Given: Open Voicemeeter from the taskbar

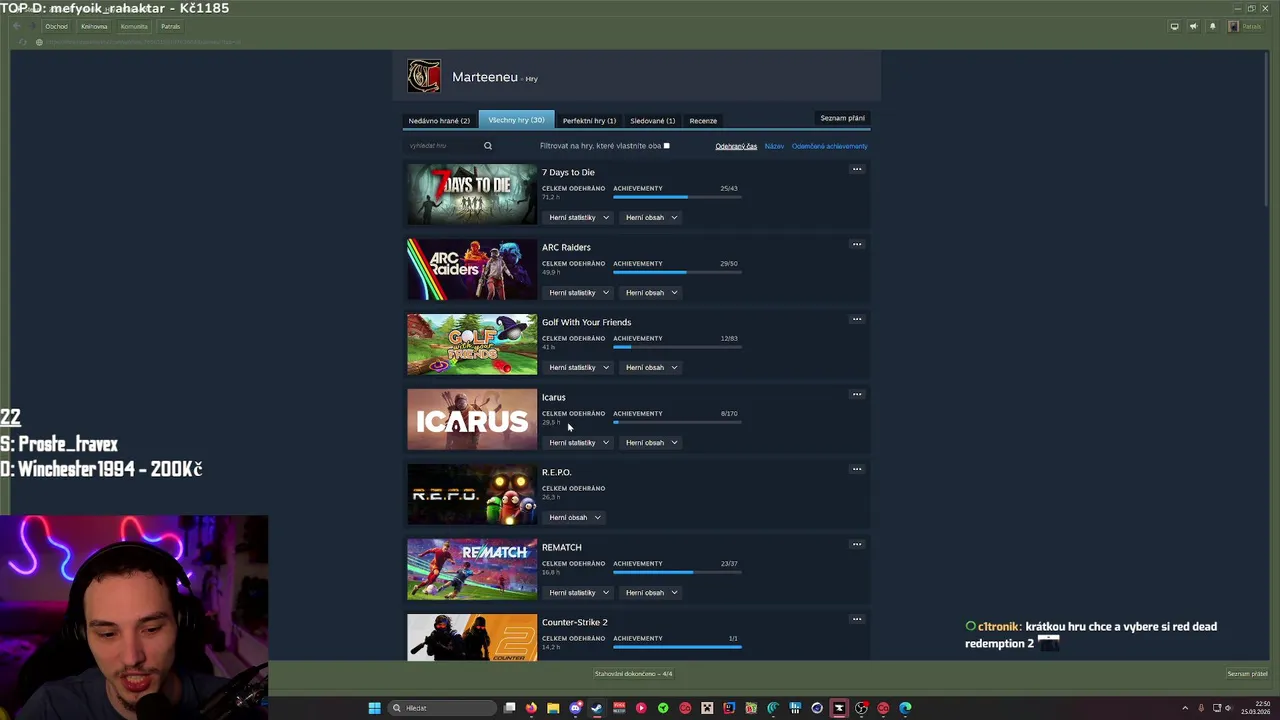Looking at the screenshot, I should tap(619, 708).
